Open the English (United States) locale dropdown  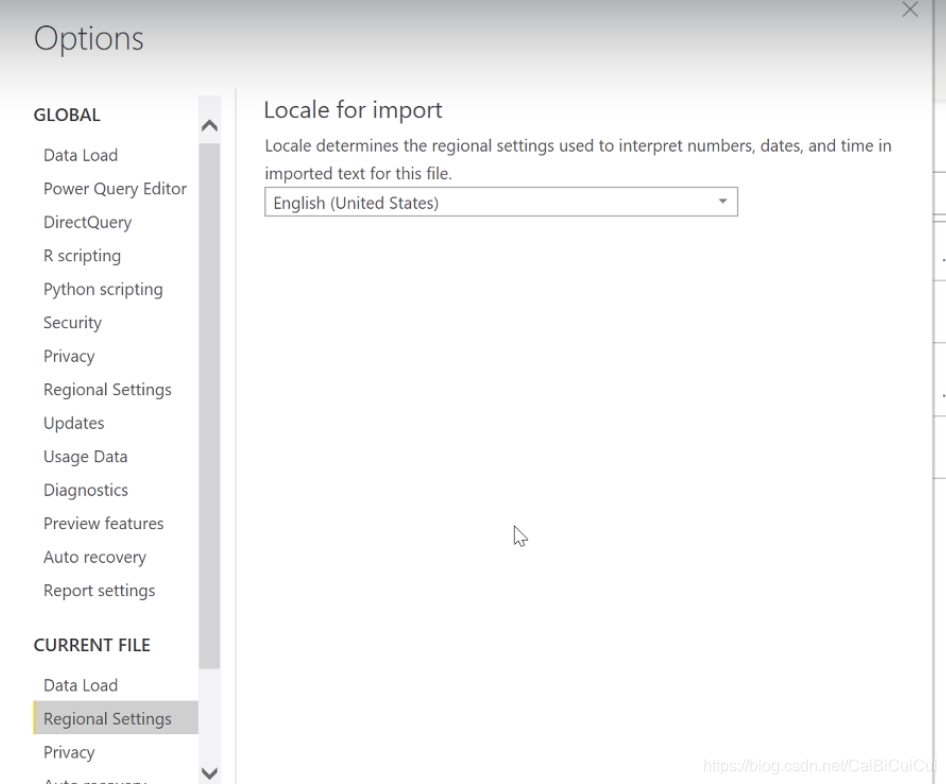501,202
